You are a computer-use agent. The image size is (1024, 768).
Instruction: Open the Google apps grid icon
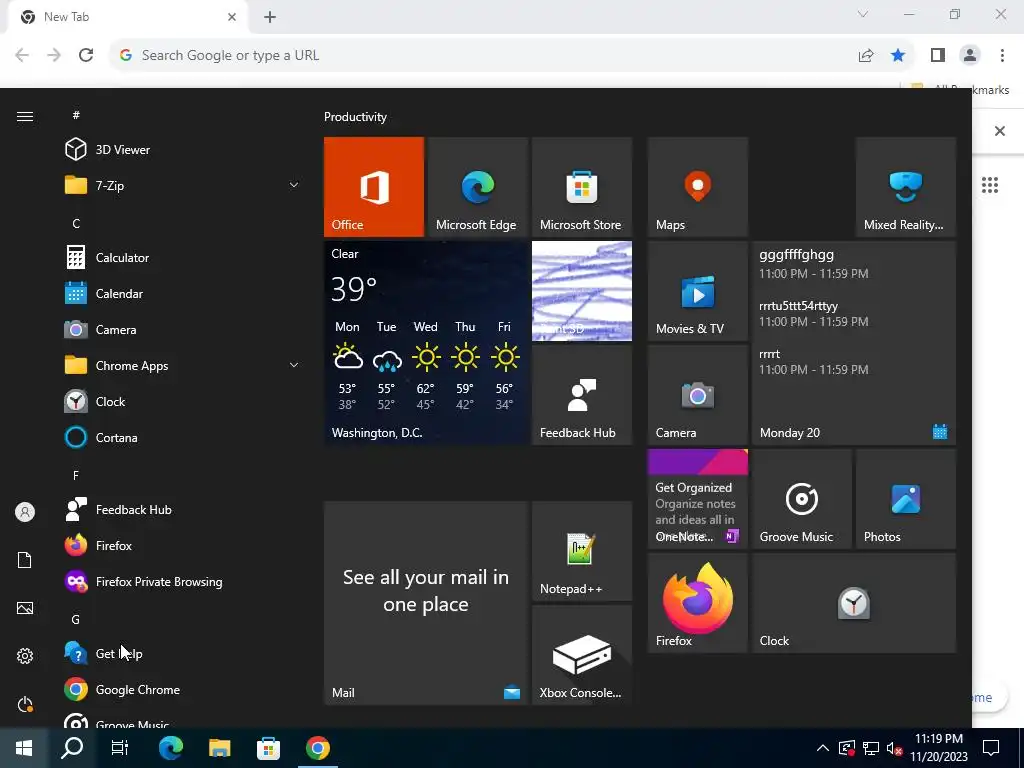point(990,185)
